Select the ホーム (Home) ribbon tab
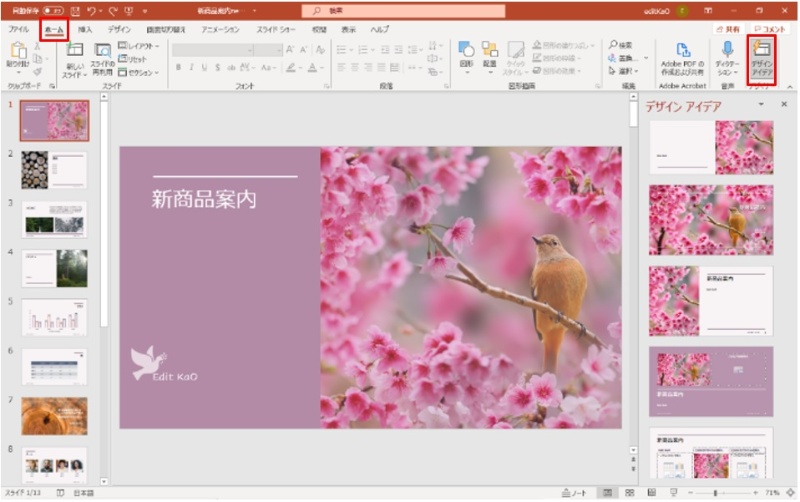The image size is (800, 502). click(54, 30)
